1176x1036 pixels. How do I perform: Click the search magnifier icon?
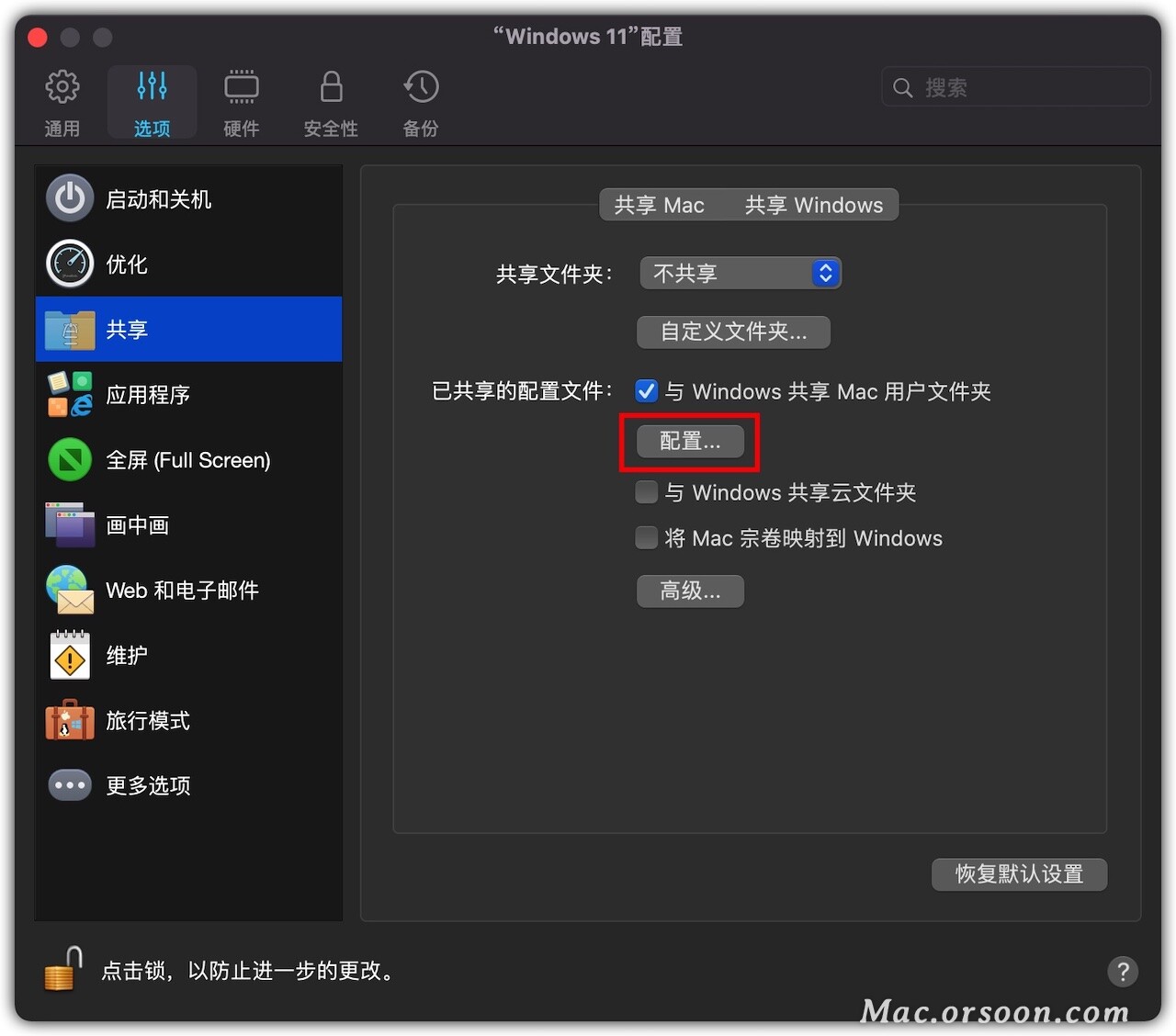903,87
